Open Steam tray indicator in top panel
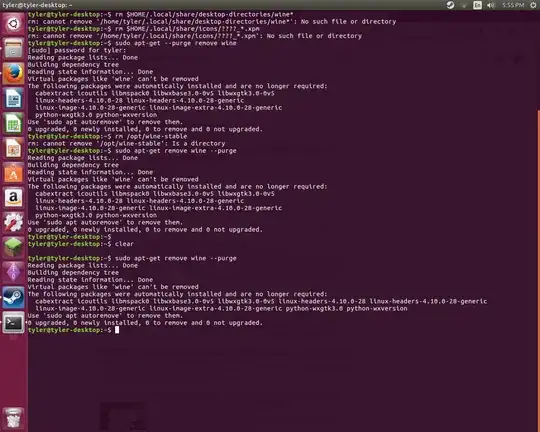540x432 pixels. (x=450, y=5)
